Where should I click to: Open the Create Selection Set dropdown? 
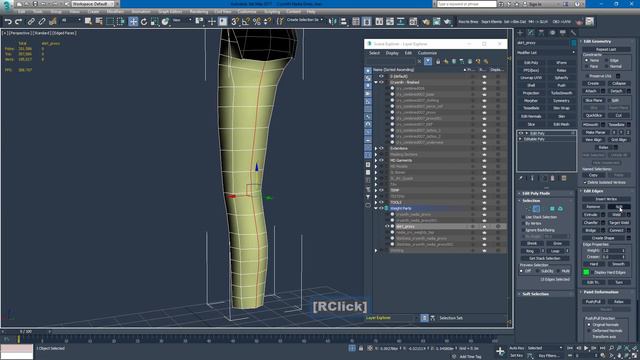(304, 20)
